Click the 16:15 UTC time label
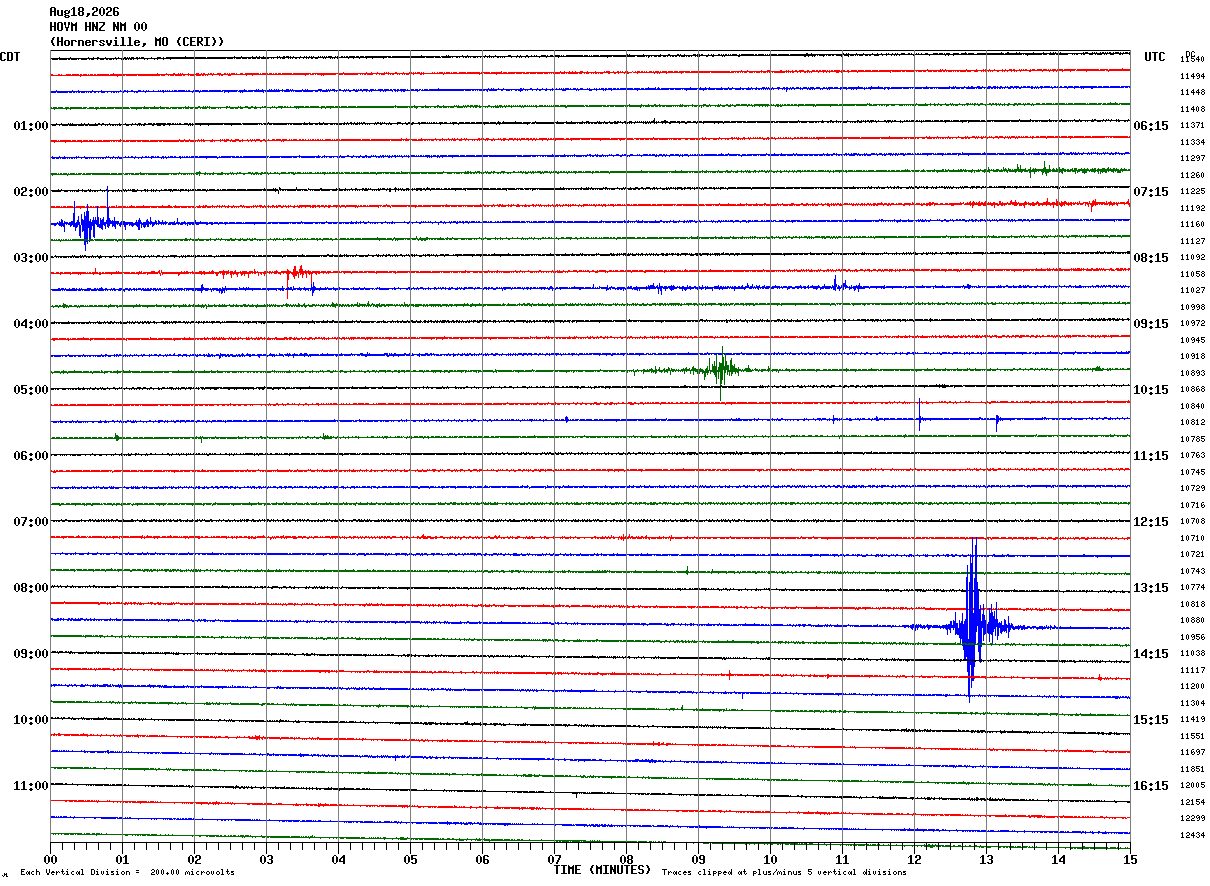Image resolution: width=1210 pixels, height=886 pixels. (x=1150, y=786)
